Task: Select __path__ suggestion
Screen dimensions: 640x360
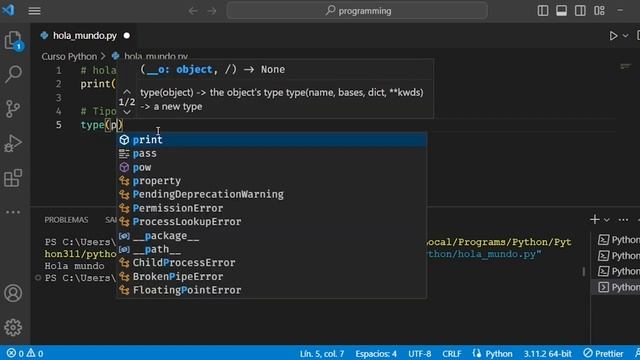Action: click(272, 249)
